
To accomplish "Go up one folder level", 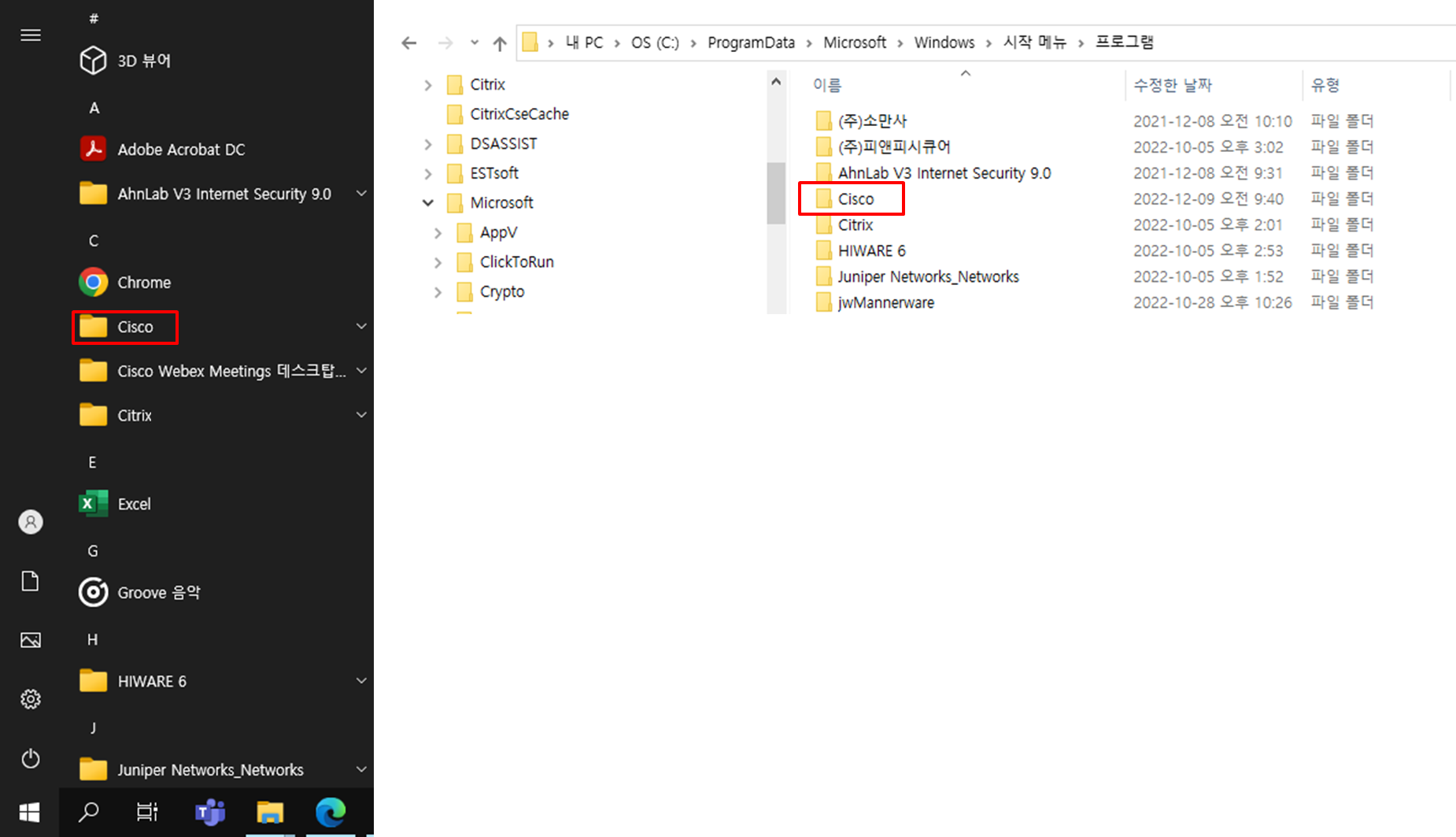I will 500,43.
